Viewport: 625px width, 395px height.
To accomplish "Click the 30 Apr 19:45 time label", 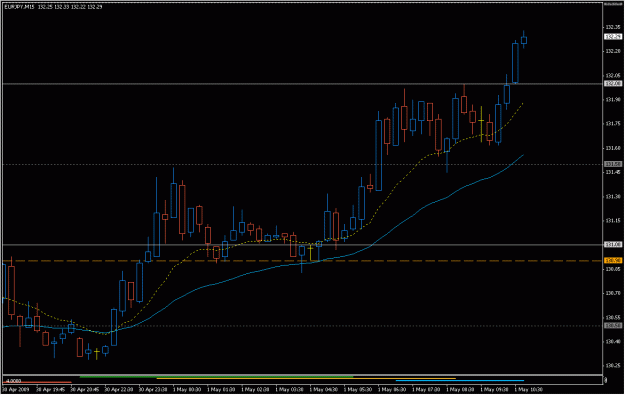I will click(50, 389).
